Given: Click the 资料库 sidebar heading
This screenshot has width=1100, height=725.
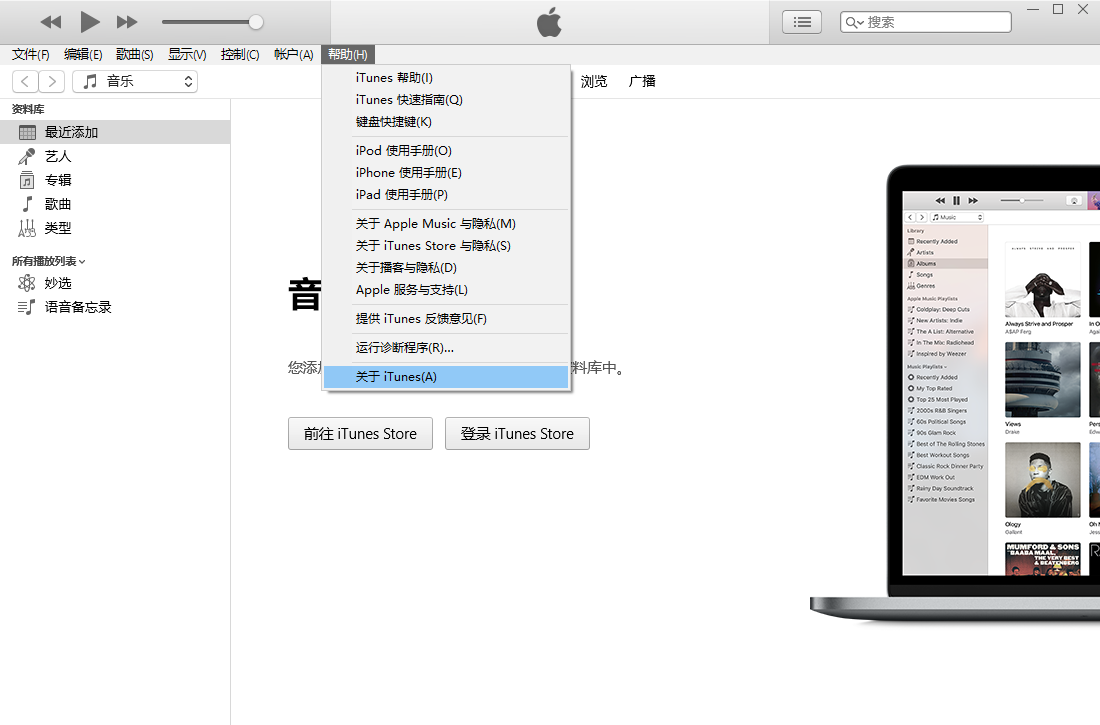Looking at the screenshot, I should pos(28,109).
